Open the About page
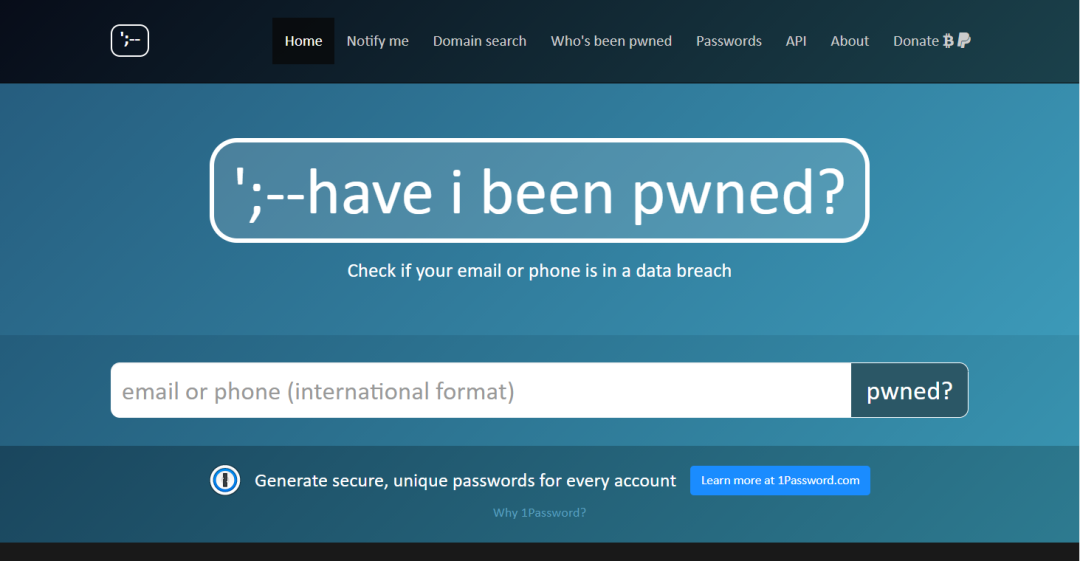 click(849, 41)
